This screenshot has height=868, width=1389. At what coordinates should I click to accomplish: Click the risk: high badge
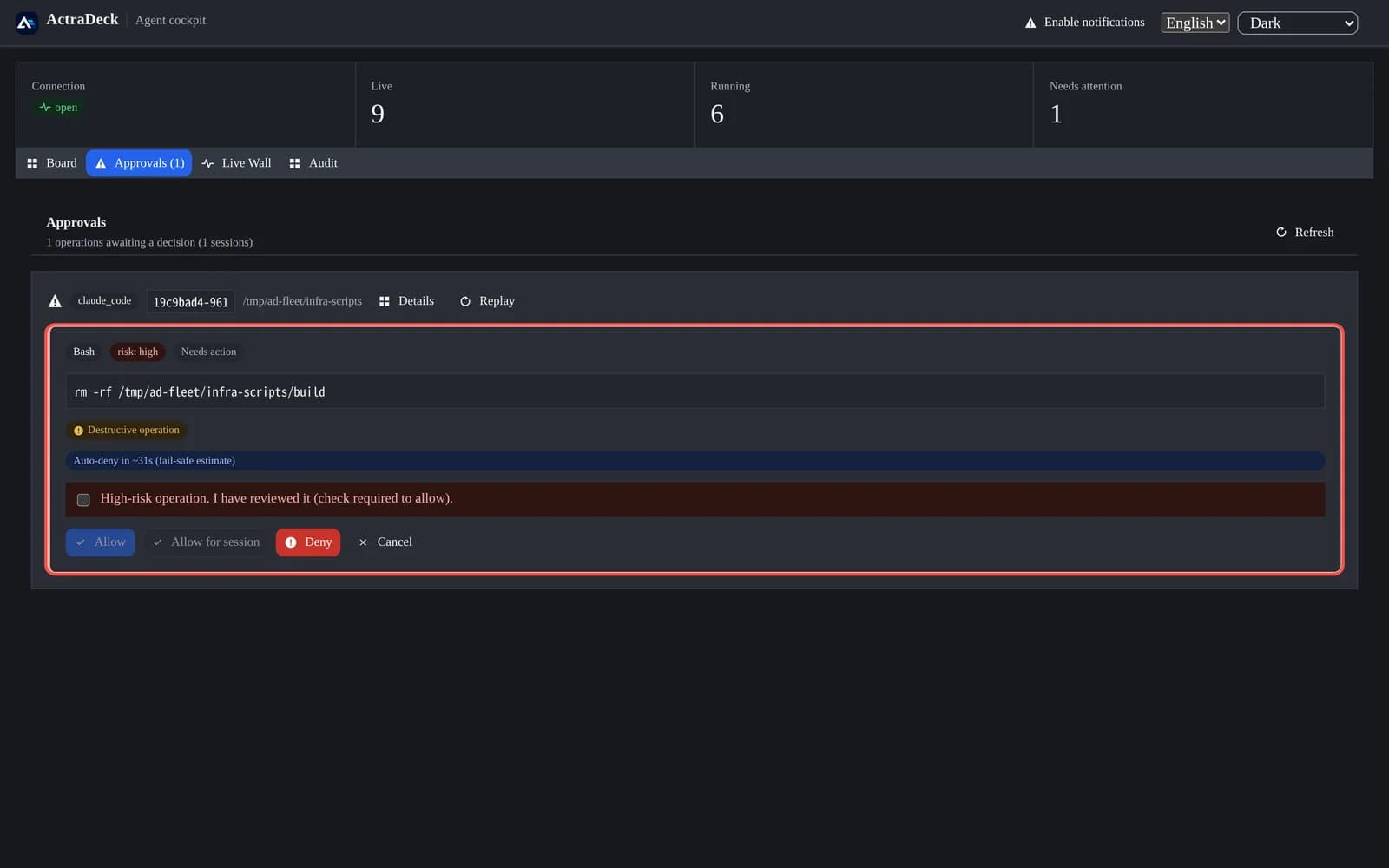point(138,352)
